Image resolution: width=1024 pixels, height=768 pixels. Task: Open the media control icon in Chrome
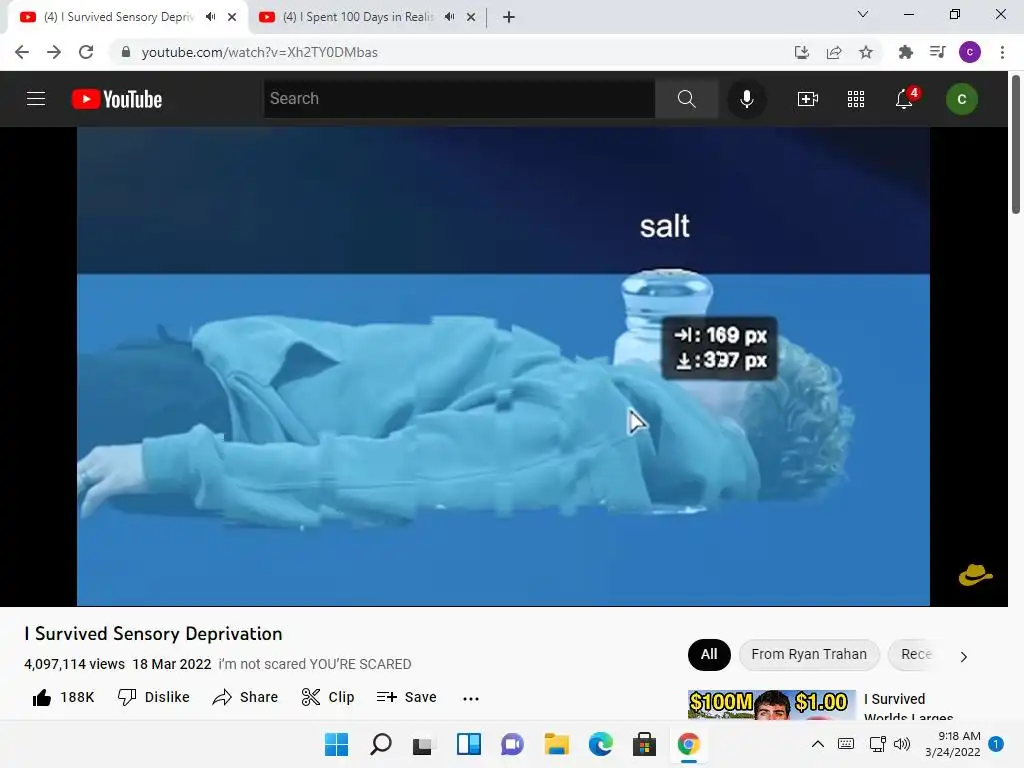pos(938,52)
